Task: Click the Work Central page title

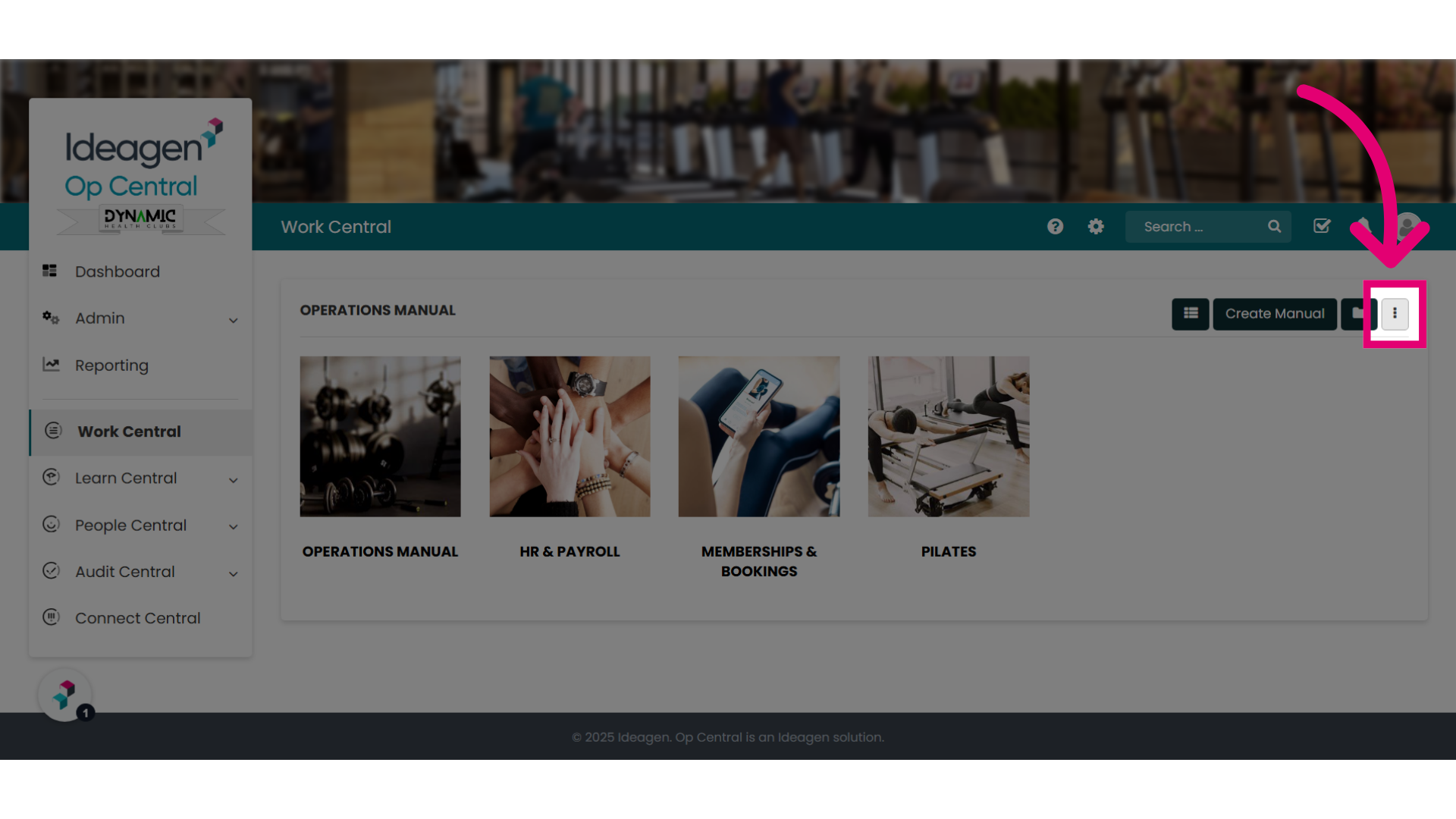Action: 336,227
